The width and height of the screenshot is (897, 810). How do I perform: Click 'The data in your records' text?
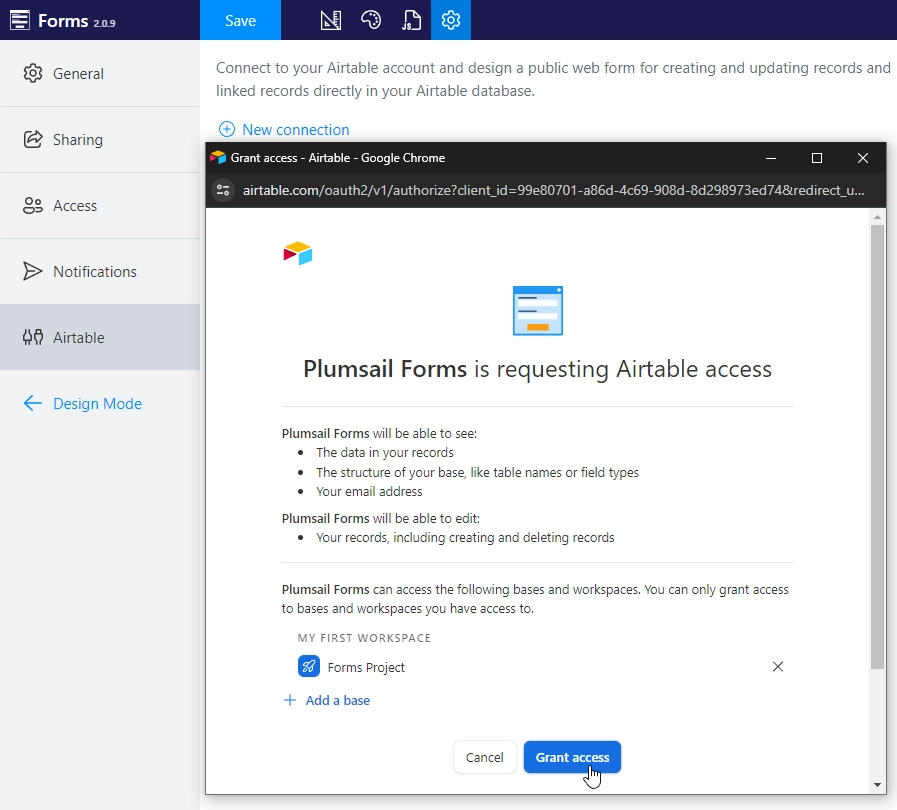point(384,452)
